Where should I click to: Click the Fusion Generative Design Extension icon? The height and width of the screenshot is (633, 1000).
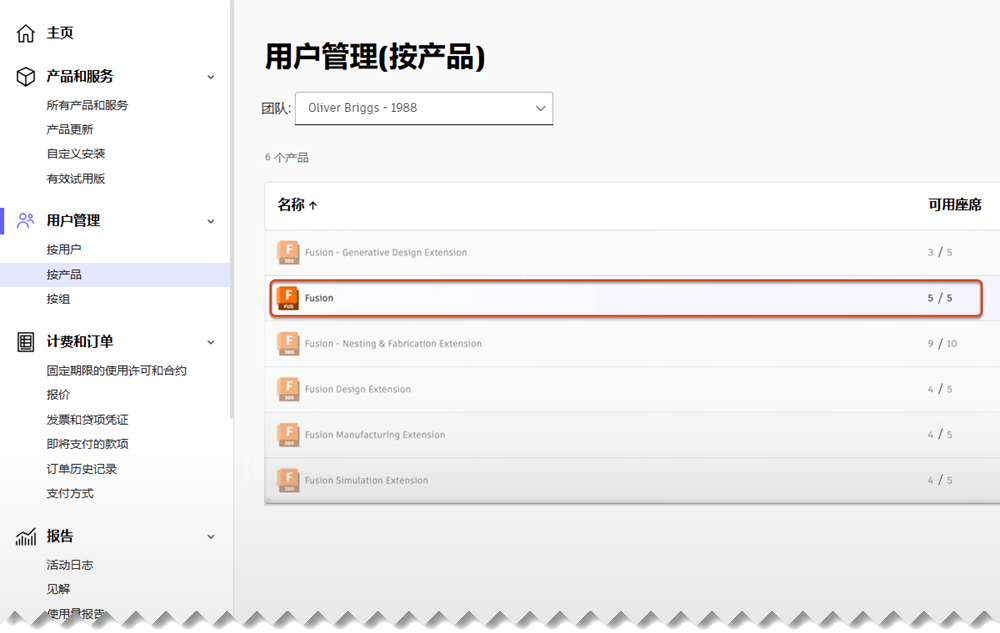(288, 252)
